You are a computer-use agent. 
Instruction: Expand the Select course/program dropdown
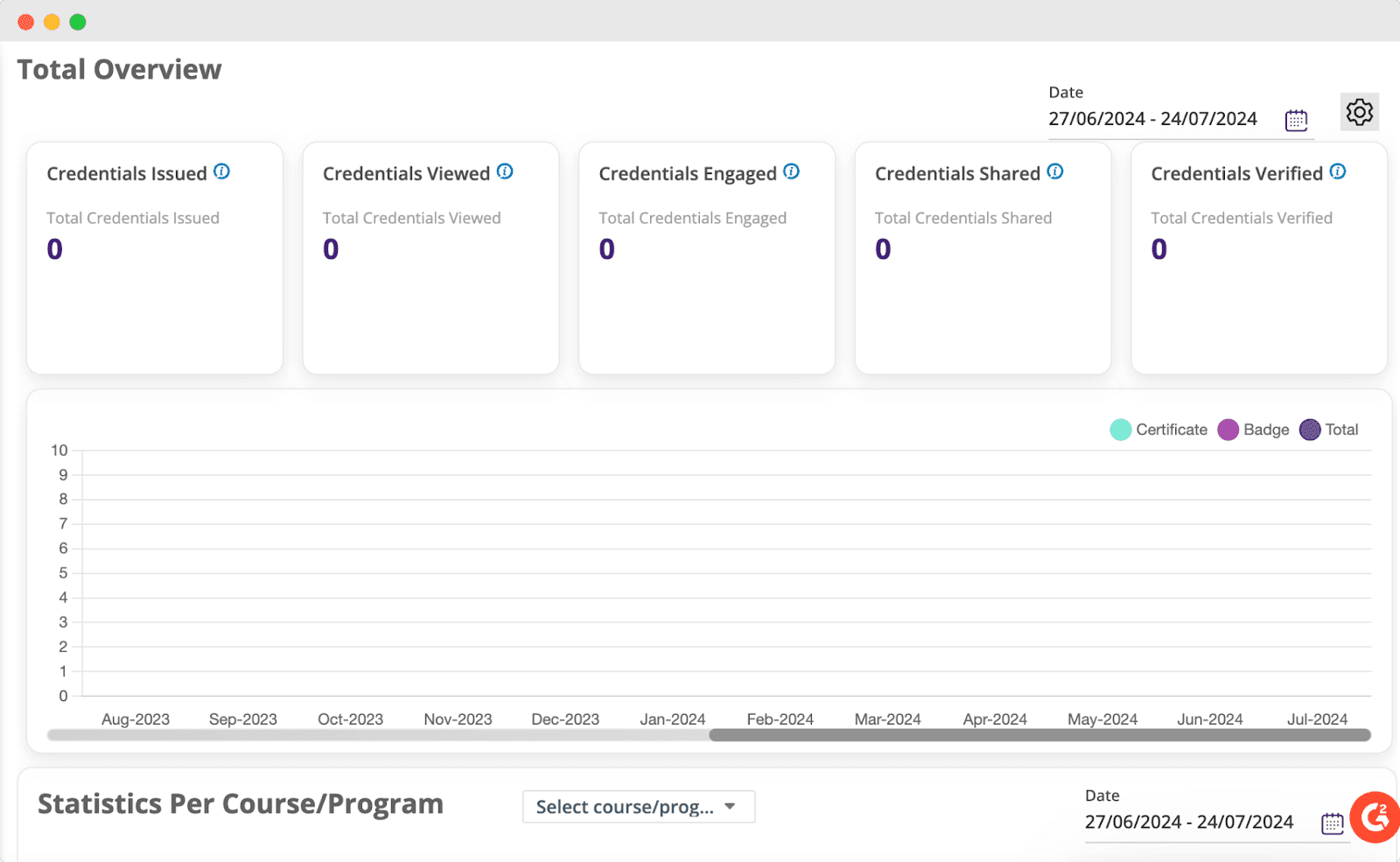[x=639, y=807]
